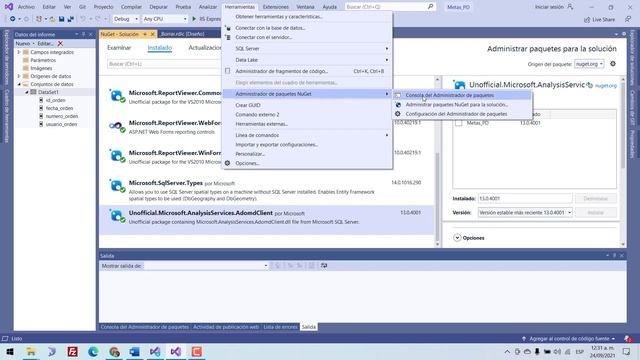This screenshot has width=640, height=360.
Task: Toggle Administrador de fragmentos de código entry
Action: pos(307,71)
